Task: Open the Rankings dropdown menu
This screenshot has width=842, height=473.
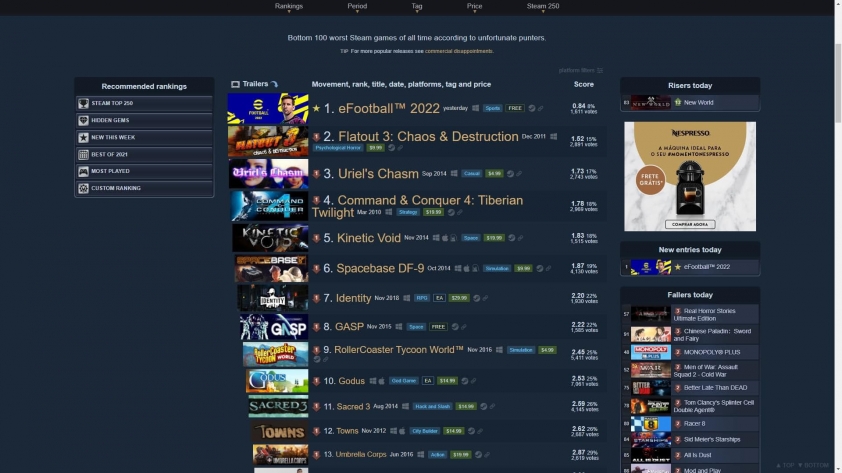Action: 289,6
